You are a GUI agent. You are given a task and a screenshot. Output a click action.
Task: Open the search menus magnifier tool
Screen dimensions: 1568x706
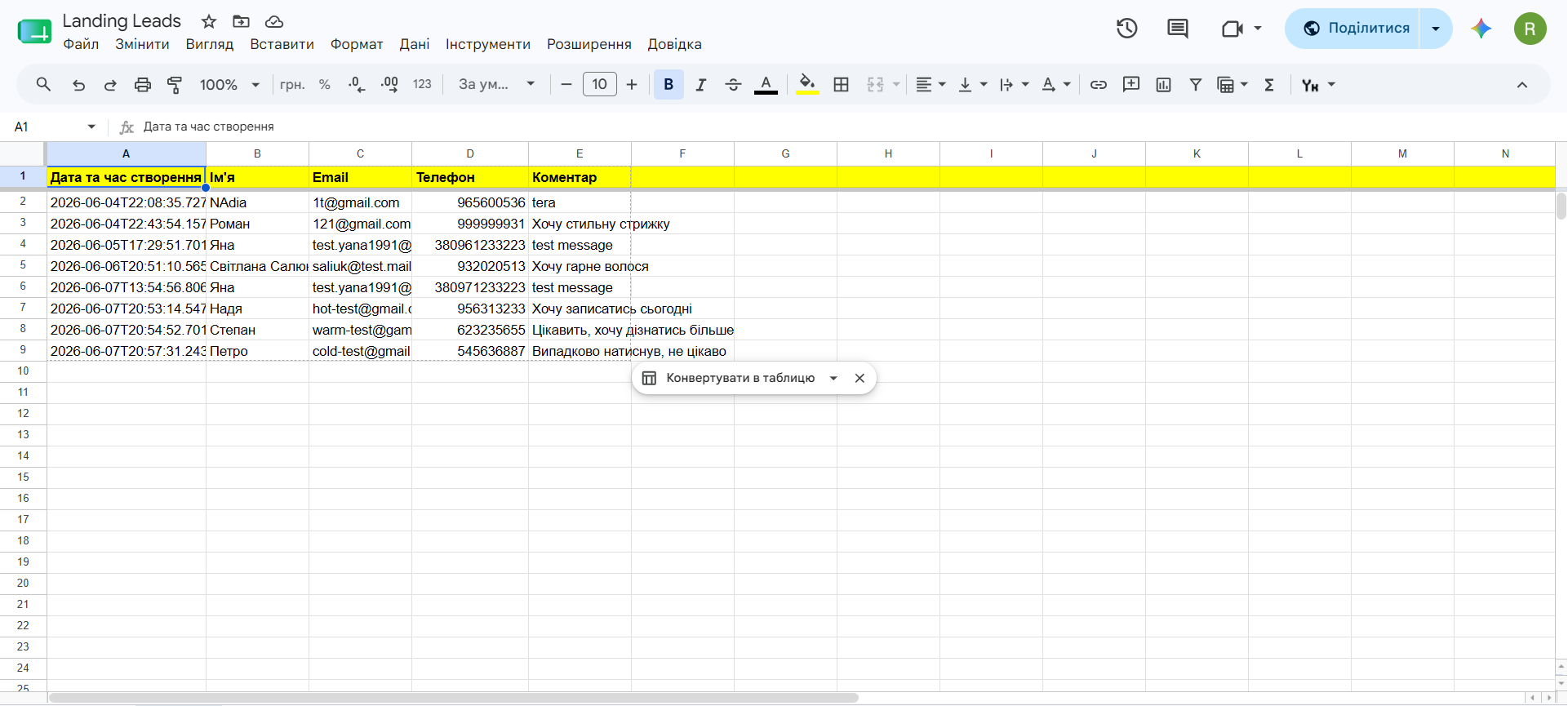43,84
